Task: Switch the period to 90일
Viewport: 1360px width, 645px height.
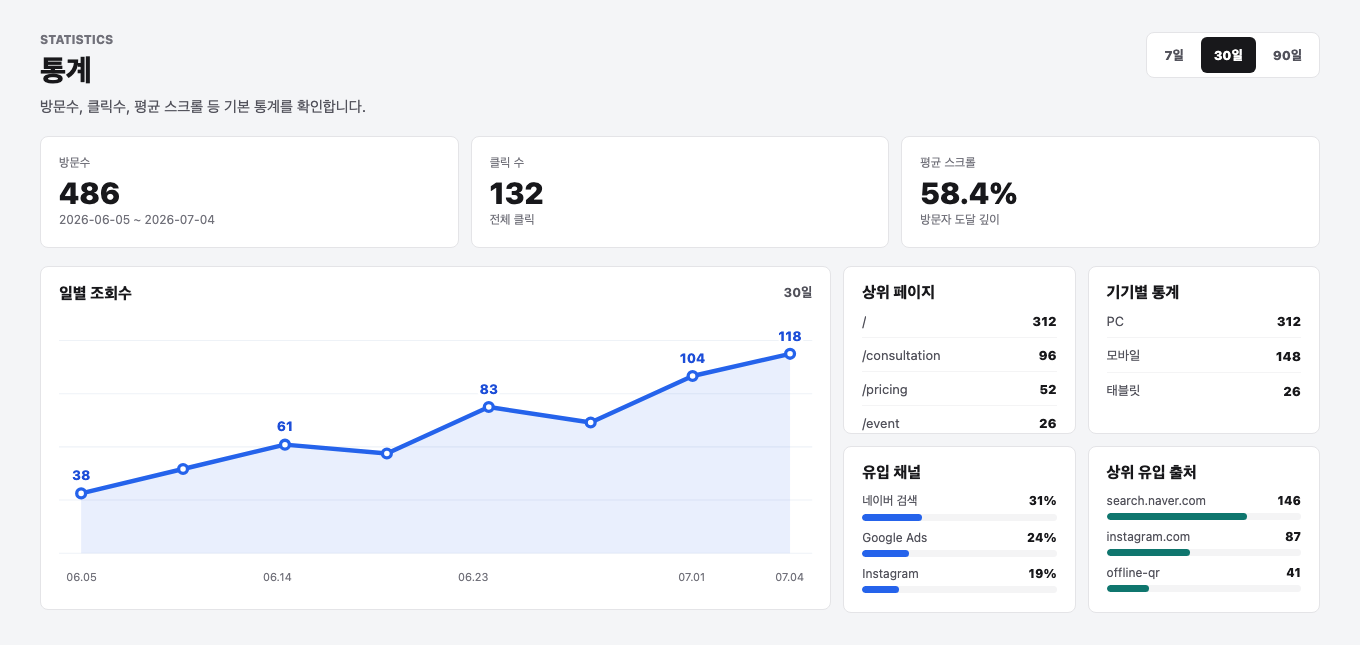Action: click(x=1287, y=55)
